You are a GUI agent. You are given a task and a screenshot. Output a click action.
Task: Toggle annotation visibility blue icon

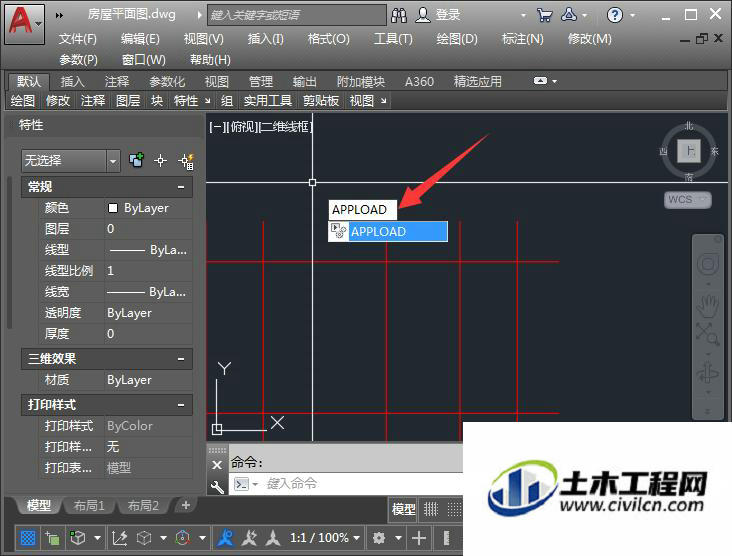[x=226, y=538]
